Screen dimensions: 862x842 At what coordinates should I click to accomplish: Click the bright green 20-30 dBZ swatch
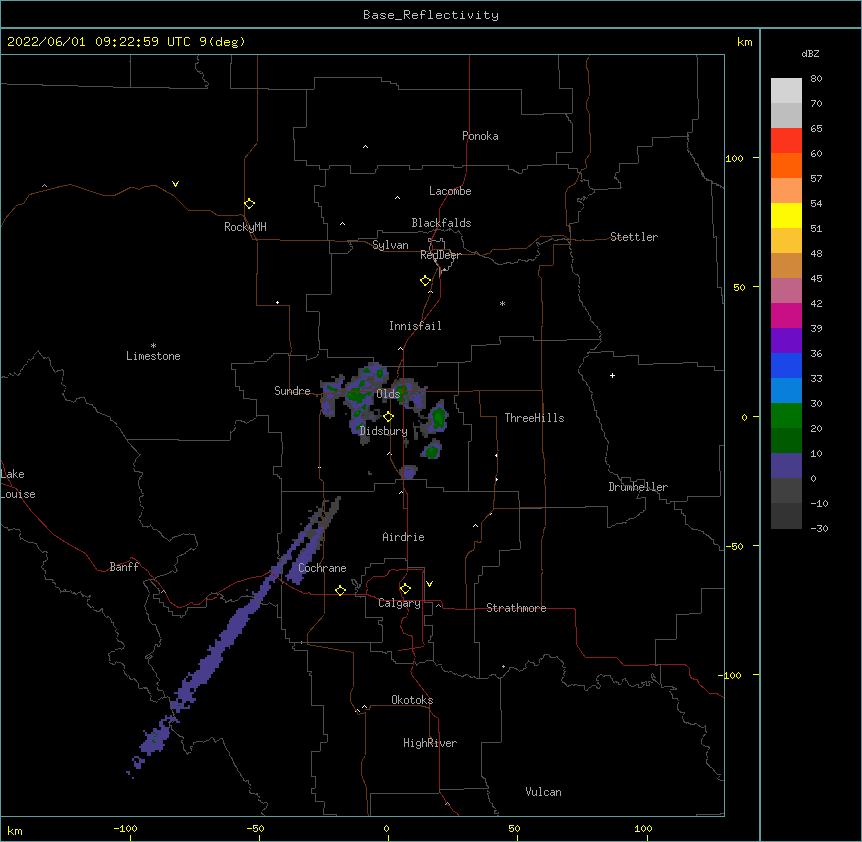coord(786,416)
